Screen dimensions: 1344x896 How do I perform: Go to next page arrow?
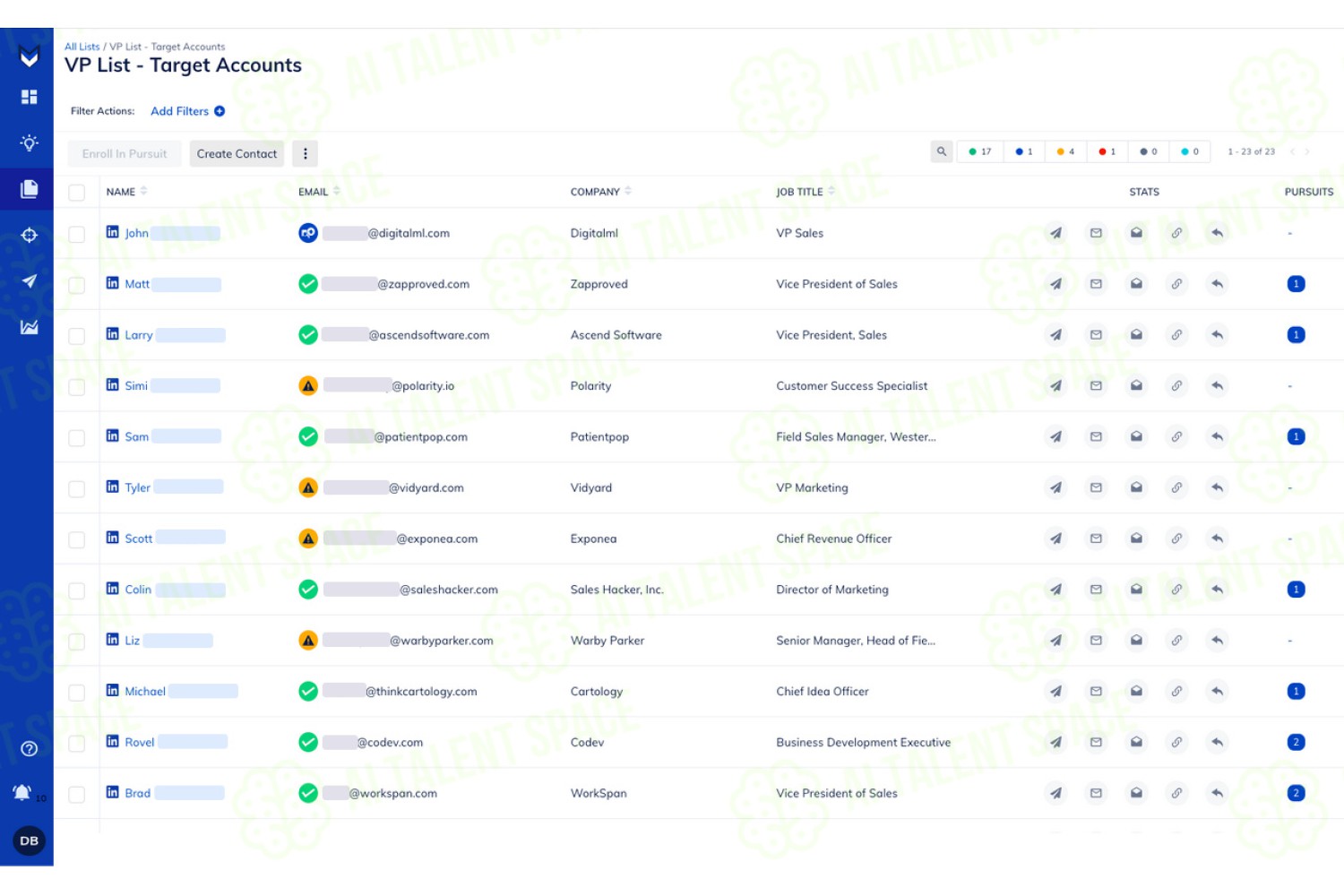coord(1307,151)
